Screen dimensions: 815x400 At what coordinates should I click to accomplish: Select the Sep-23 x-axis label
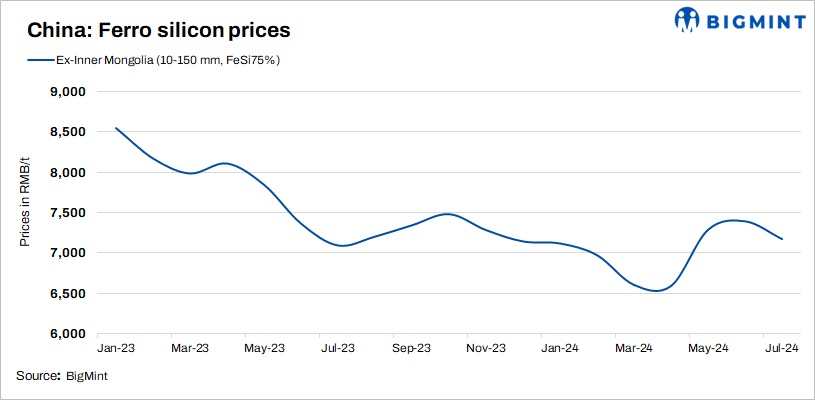click(x=411, y=349)
